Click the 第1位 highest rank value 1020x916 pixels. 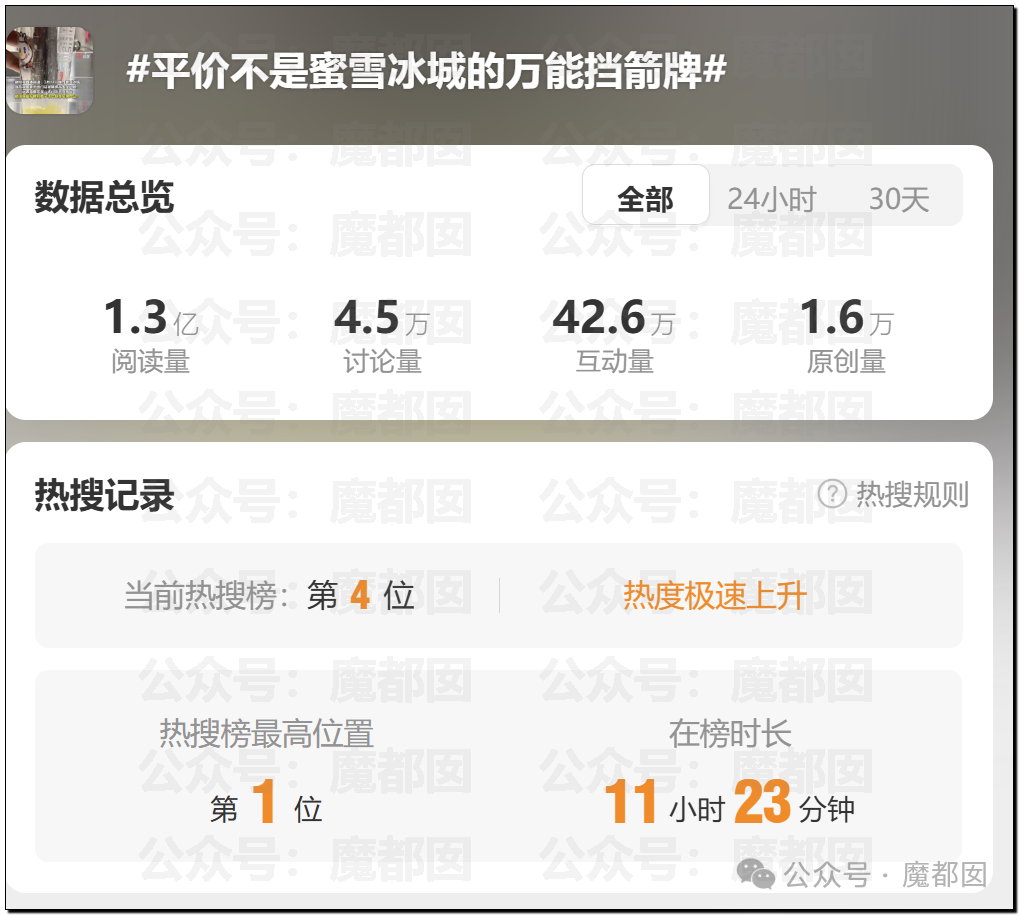point(266,803)
